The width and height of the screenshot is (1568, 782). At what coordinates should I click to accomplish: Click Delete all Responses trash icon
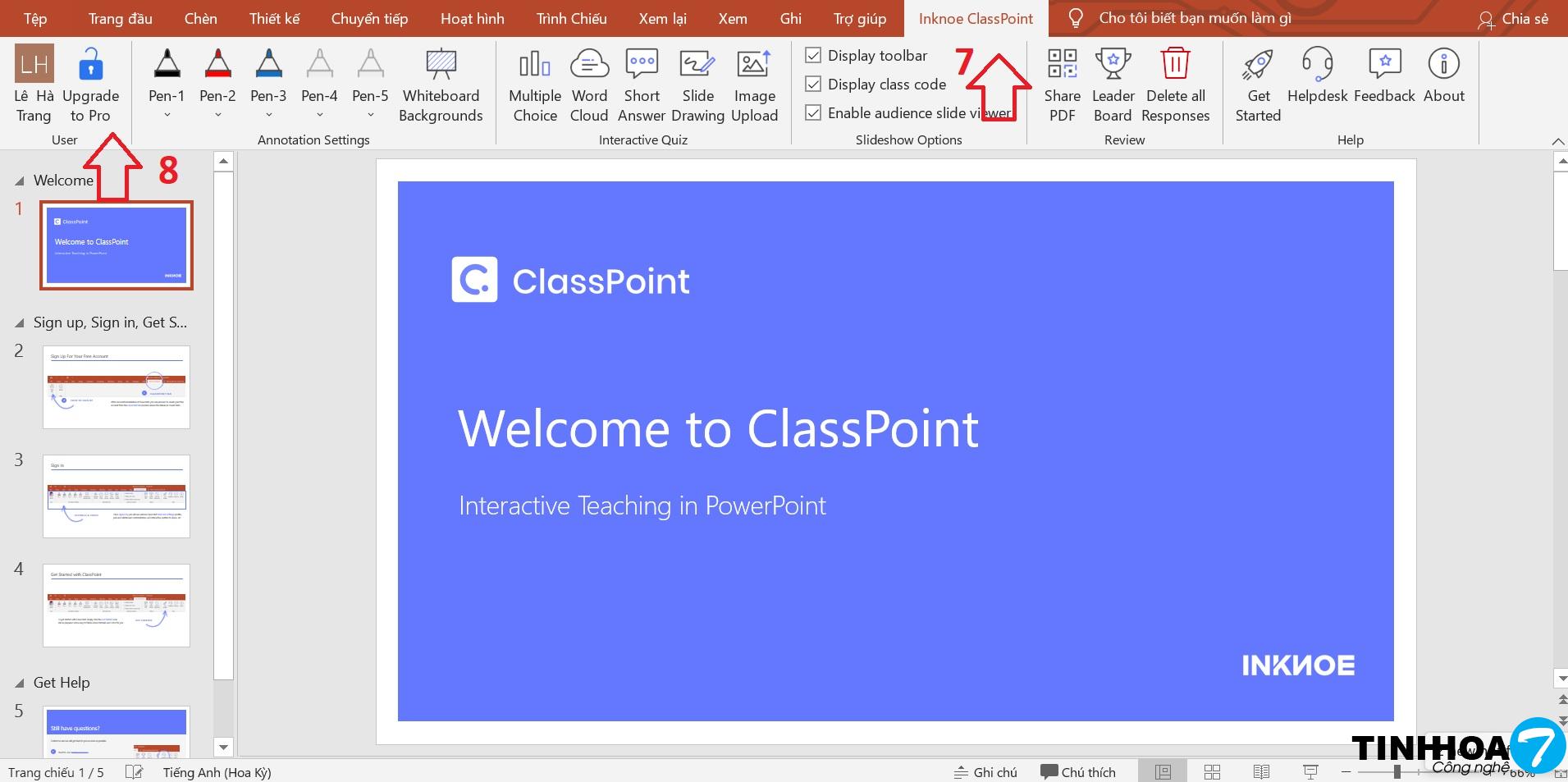(1175, 64)
